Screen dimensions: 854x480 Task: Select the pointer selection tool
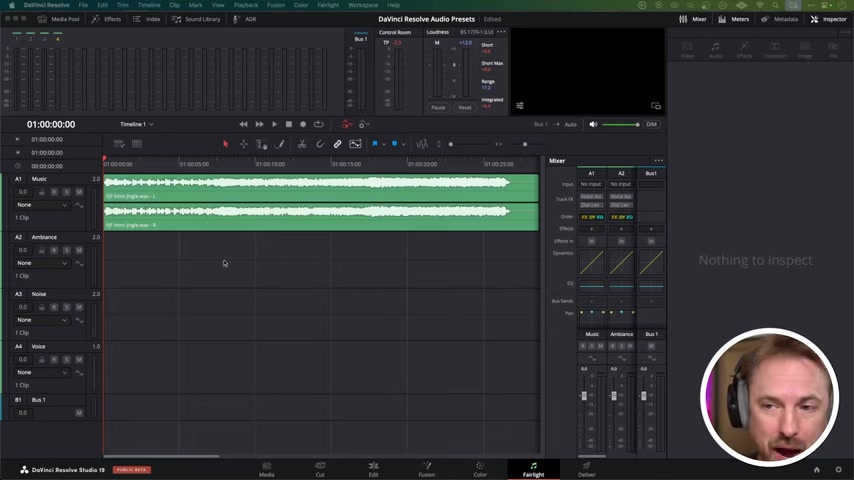tap(225, 144)
